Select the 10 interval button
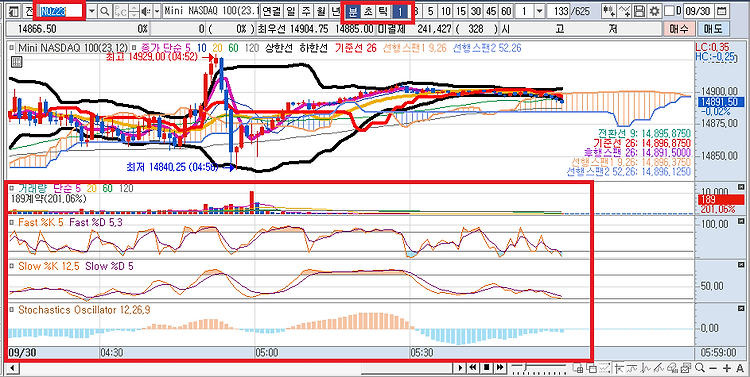 pos(446,10)
